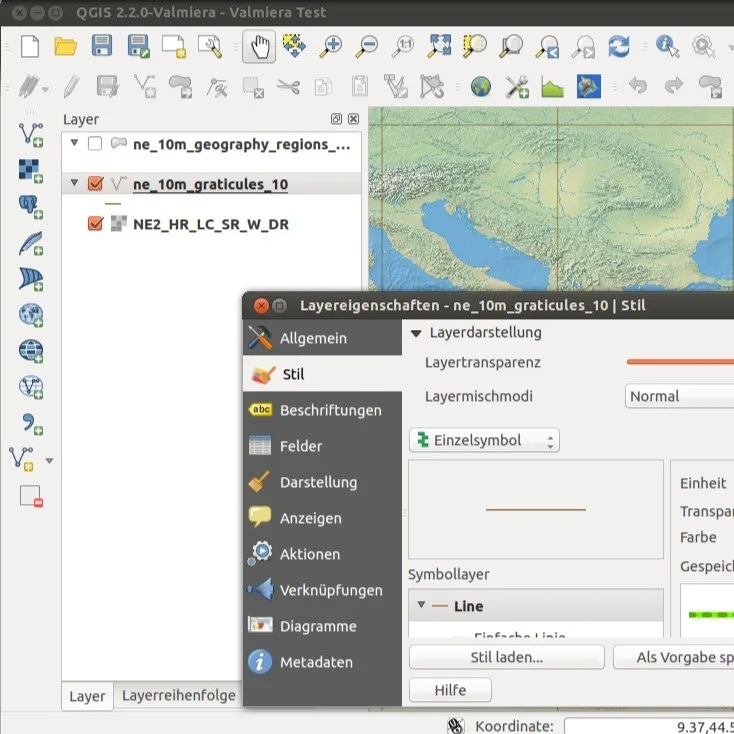Open the Einzelsymbol renderer dropdown
The height and width of the screenshot is (734, 734).
click(x=484, y=440)
